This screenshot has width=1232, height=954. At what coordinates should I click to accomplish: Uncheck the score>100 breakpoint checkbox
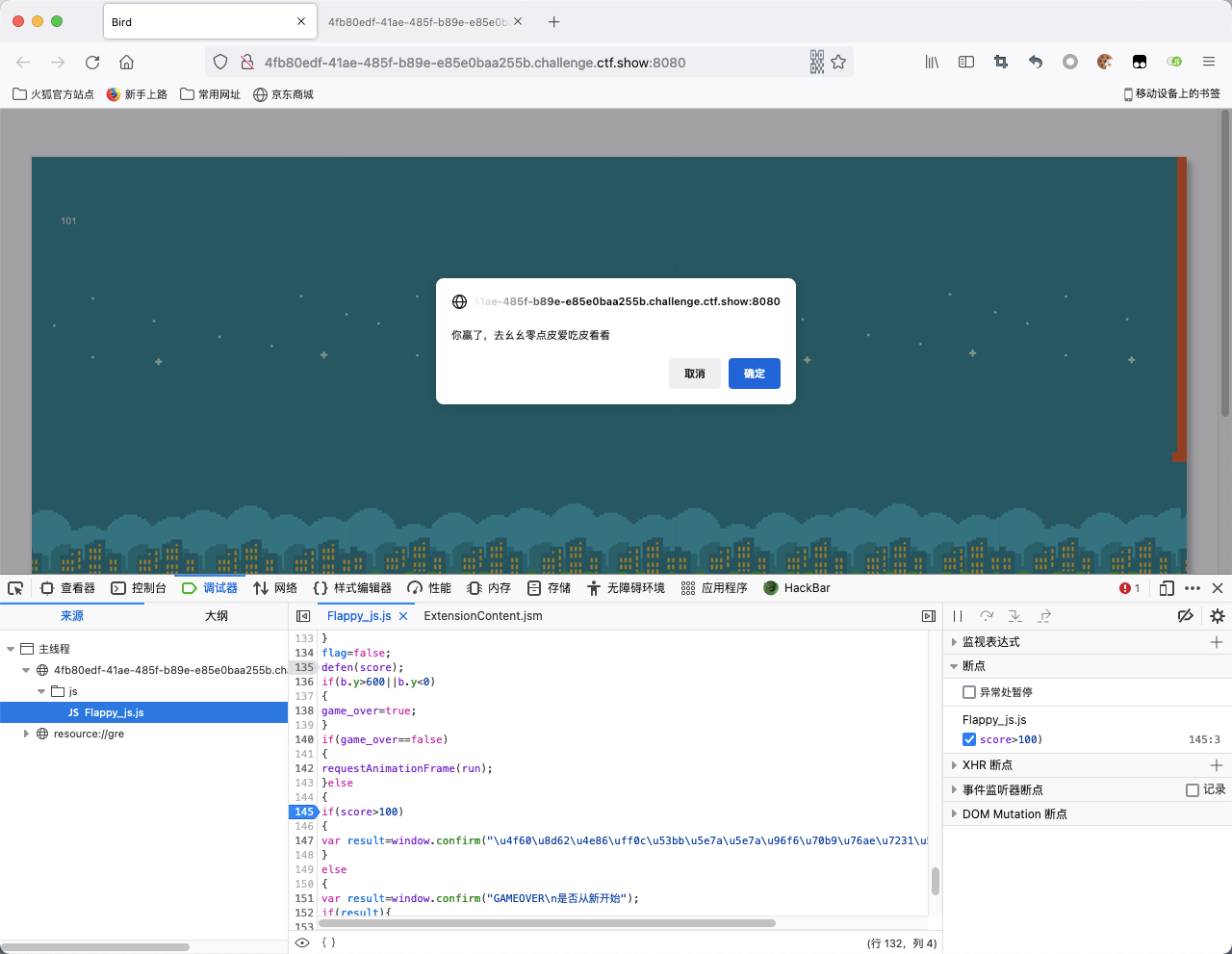tap(969, 739)
